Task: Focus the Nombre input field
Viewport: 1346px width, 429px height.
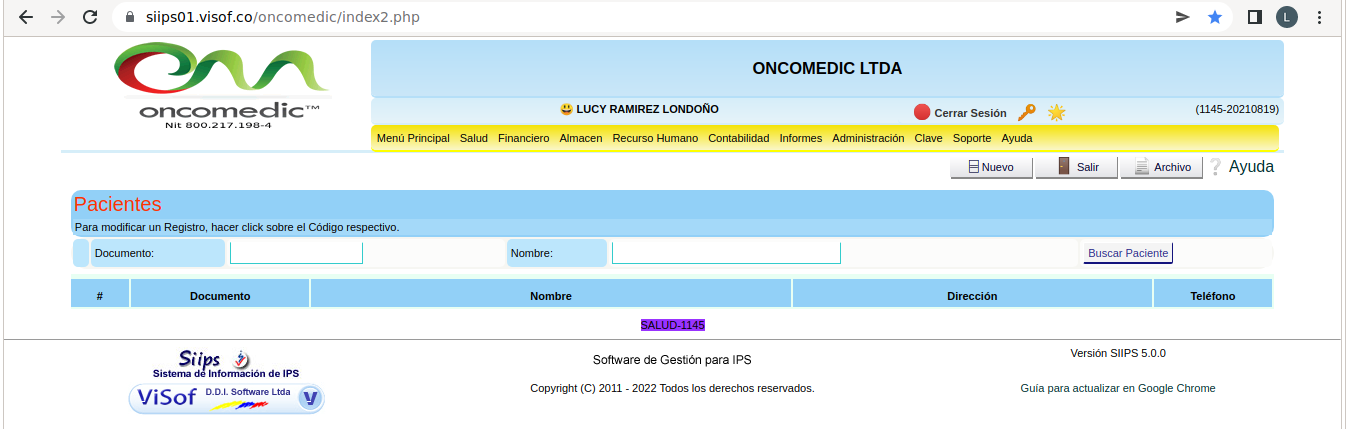Action: coord(725,253)
